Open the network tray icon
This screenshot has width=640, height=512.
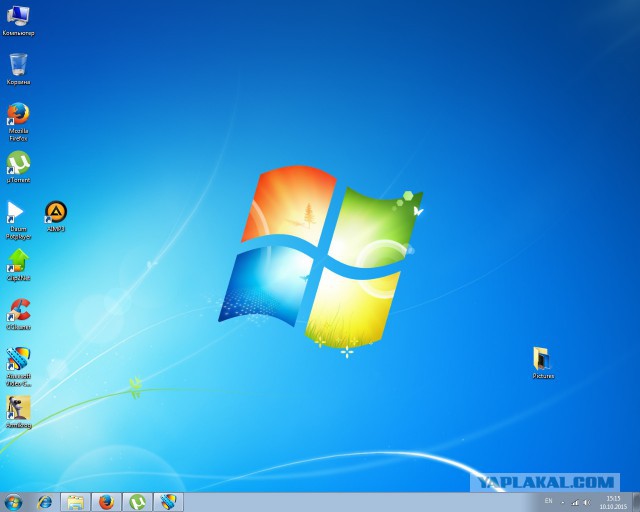point(575,502)
